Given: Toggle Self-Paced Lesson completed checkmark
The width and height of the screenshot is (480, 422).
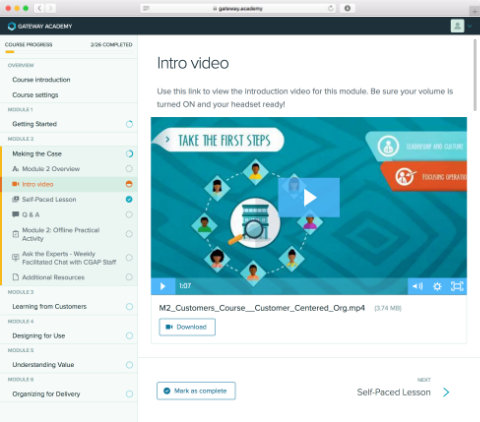Looking at the screenshot, I should tap(129, 199).
